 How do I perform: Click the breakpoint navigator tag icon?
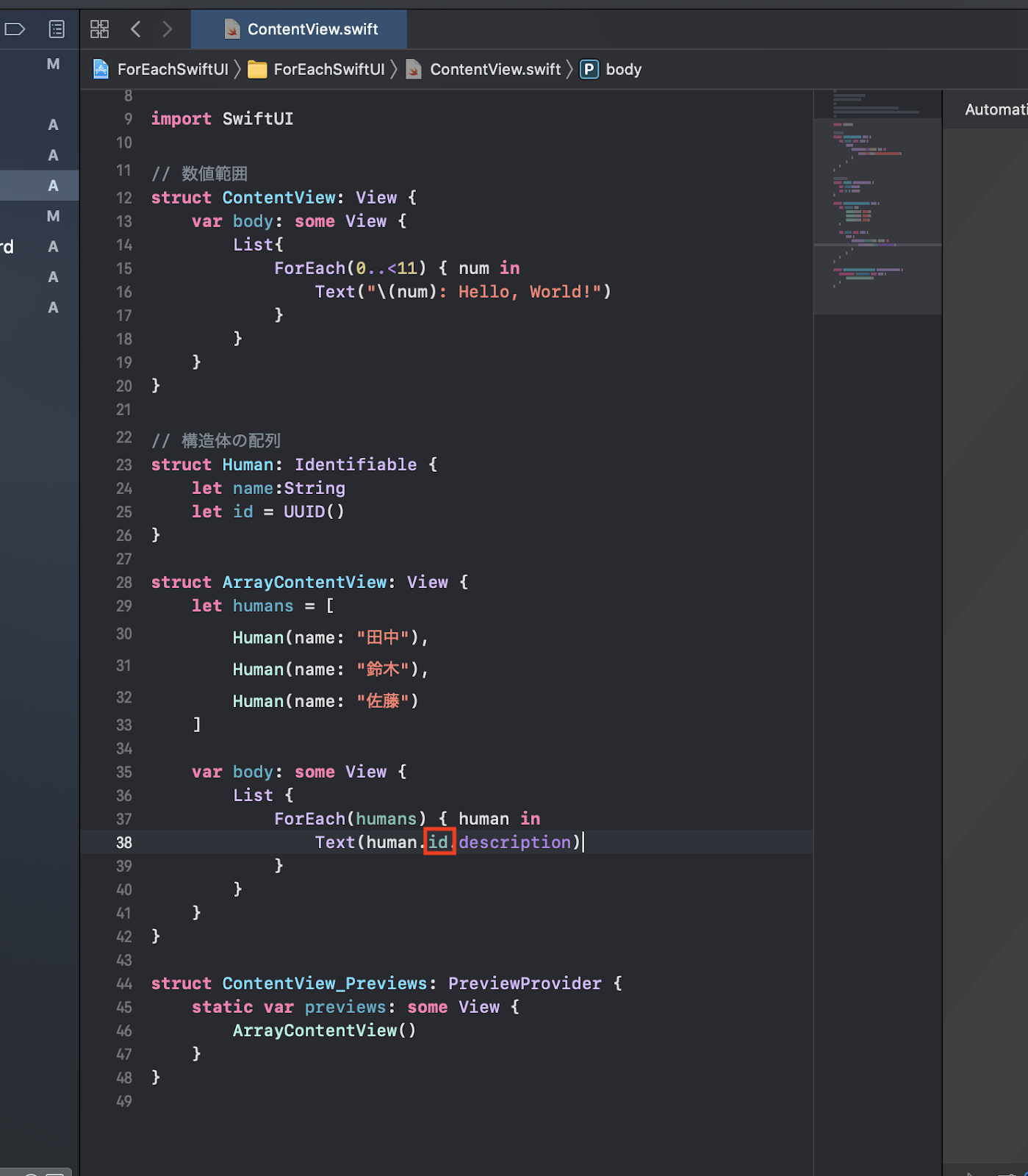point(15,29)
